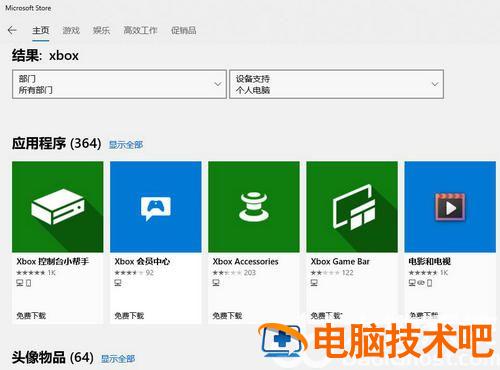Click 免费下载 under Xbox Game Bar

coord(326,315)
